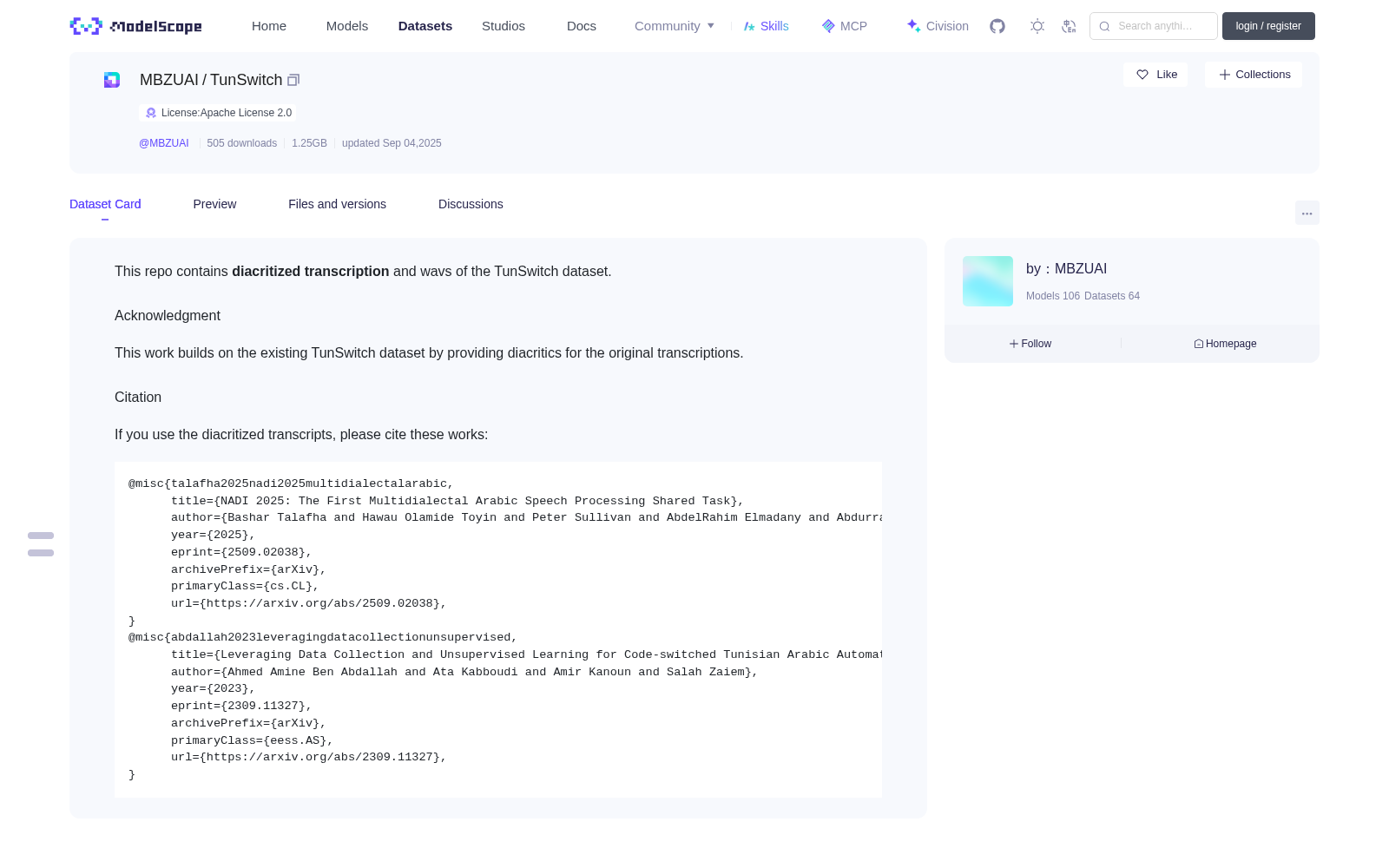Open the Files and versions tab
Viewport: 1389px width, 868px height.
[337, 204]
